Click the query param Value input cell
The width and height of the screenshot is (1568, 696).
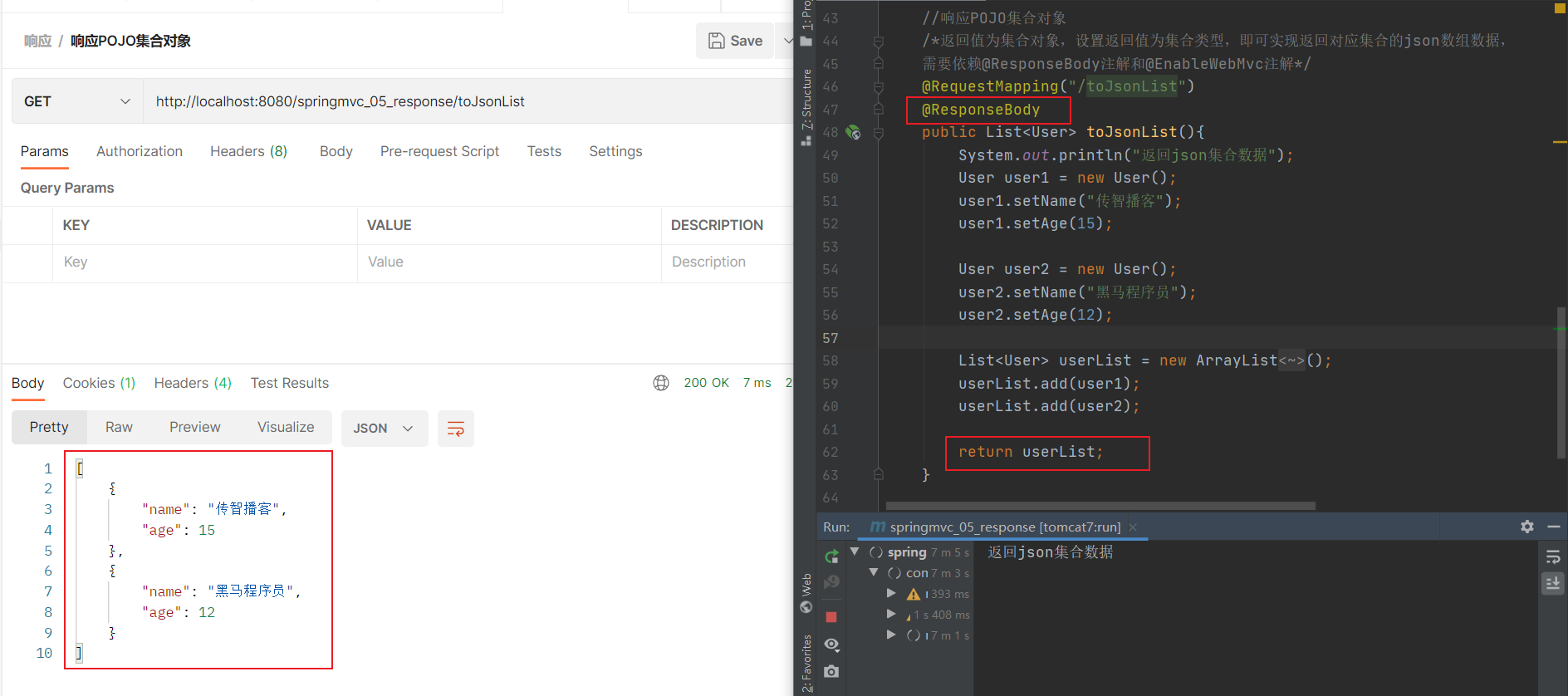[x=509, y=262]
